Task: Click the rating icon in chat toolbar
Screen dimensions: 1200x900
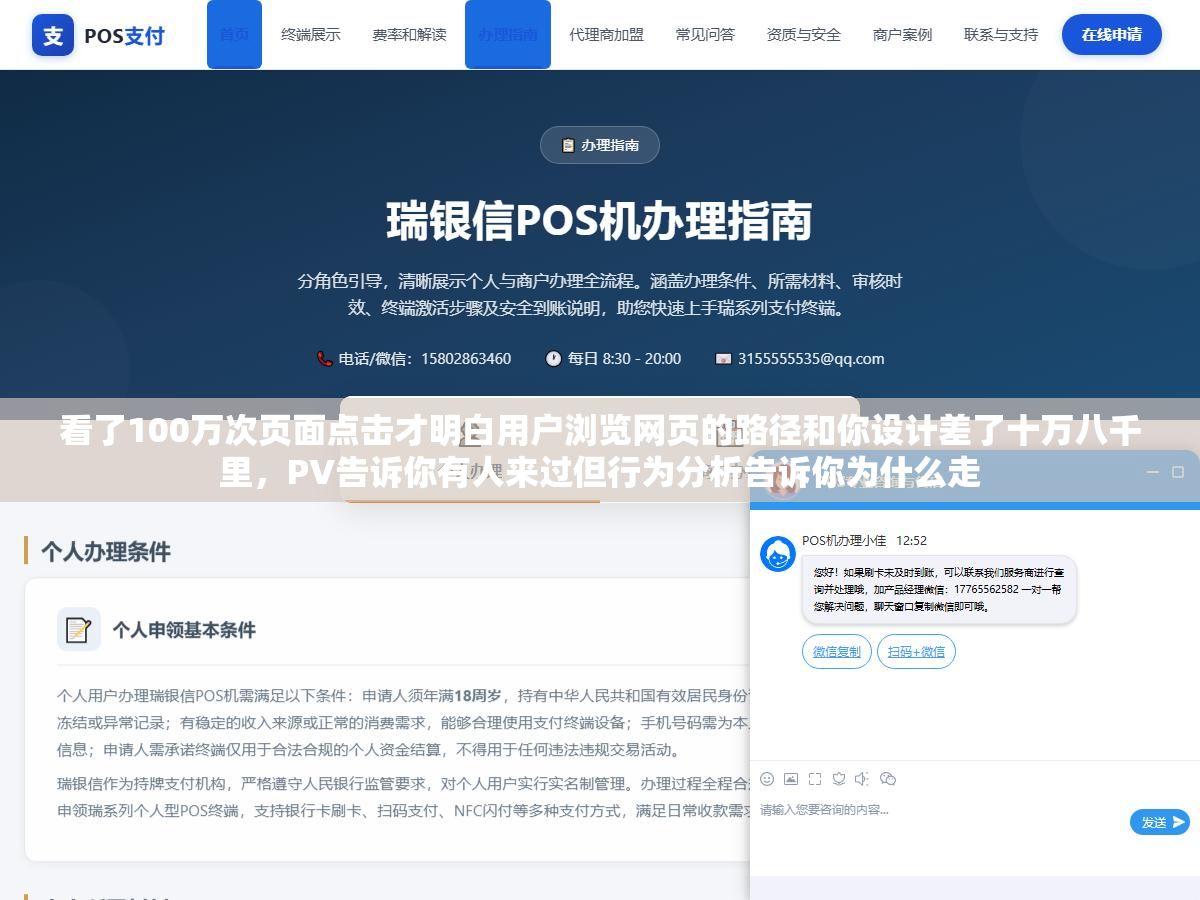Action: click(839, 778)
